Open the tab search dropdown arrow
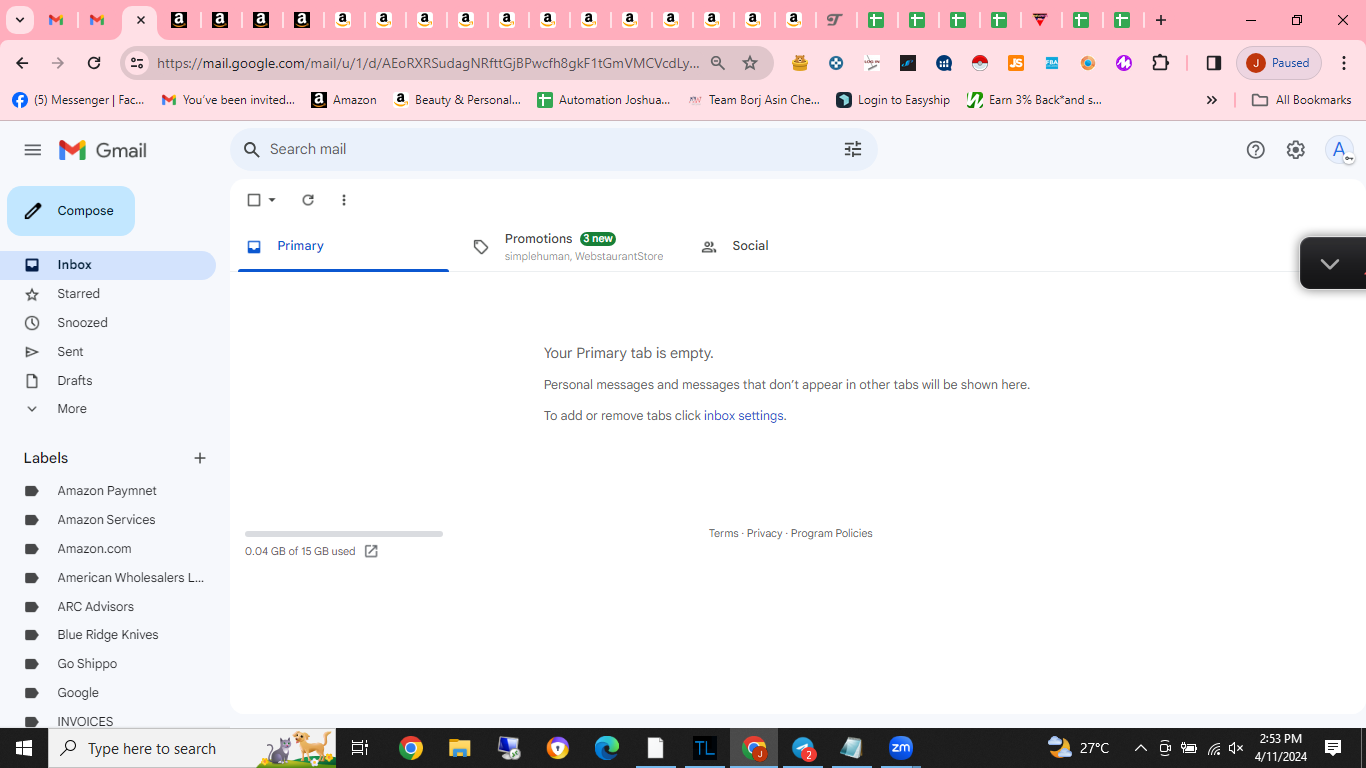This screenshot has height=768, width=1366. click(20, 20)
